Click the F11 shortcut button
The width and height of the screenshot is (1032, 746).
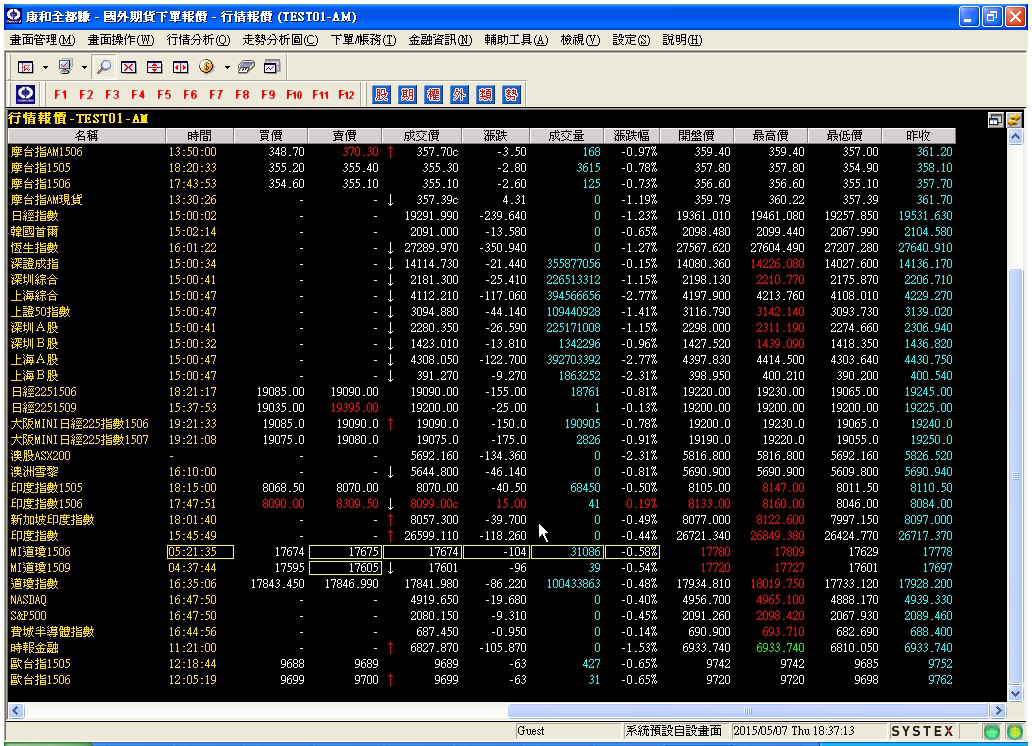tap(321, 94)
